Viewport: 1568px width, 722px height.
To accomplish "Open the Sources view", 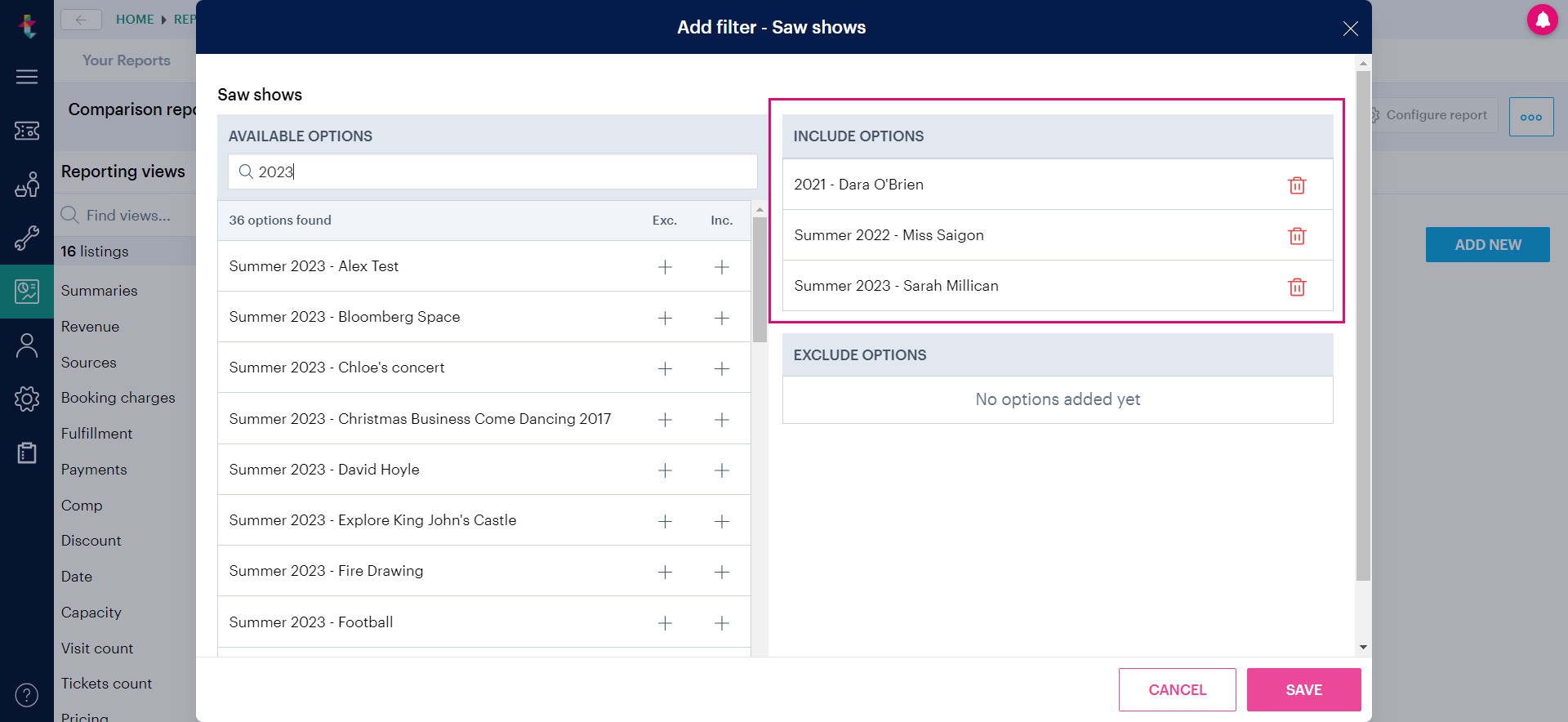I will tap(89, 363).
